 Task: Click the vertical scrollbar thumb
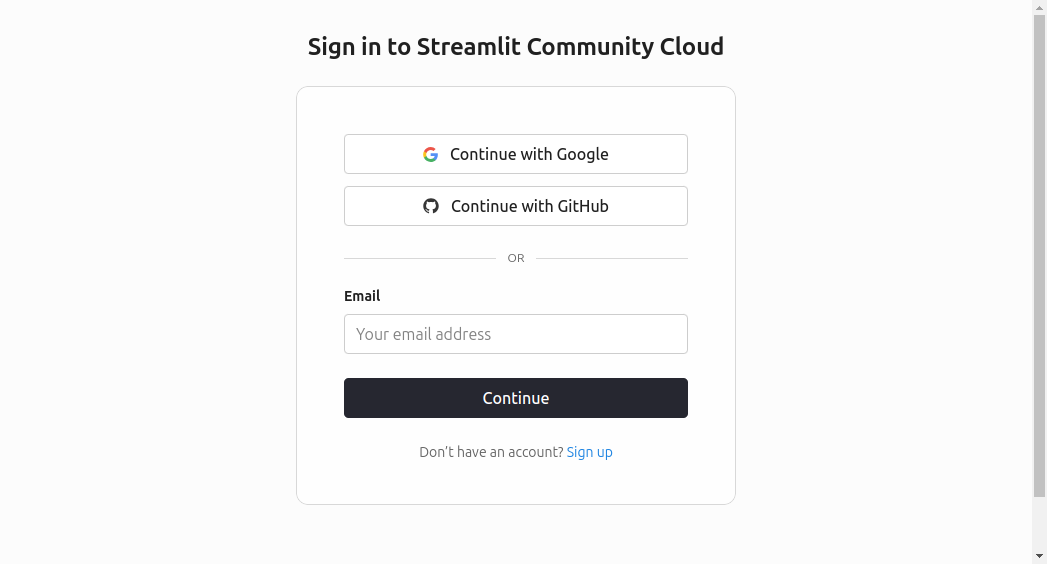(x=1039, y=250)
